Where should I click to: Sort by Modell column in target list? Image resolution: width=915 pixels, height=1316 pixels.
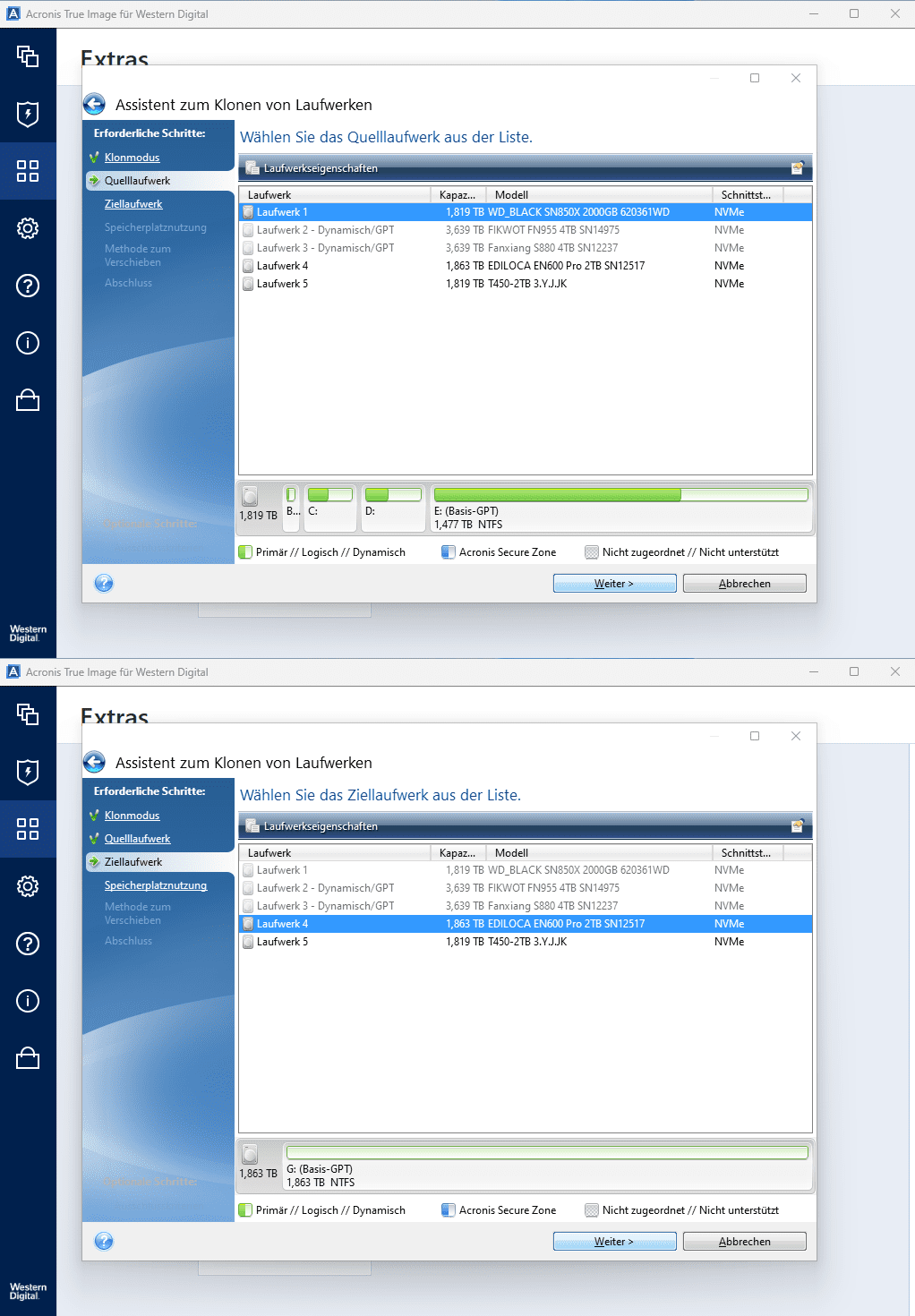599,853
